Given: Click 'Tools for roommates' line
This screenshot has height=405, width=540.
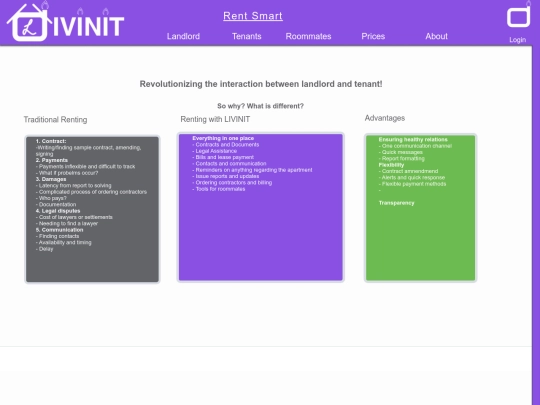Looking at the screenshot, I should pos(219,189).
